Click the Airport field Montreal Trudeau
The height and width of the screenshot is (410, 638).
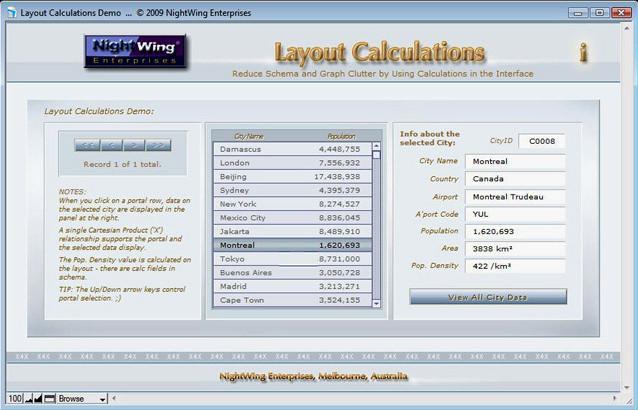(x=515, y=197)
